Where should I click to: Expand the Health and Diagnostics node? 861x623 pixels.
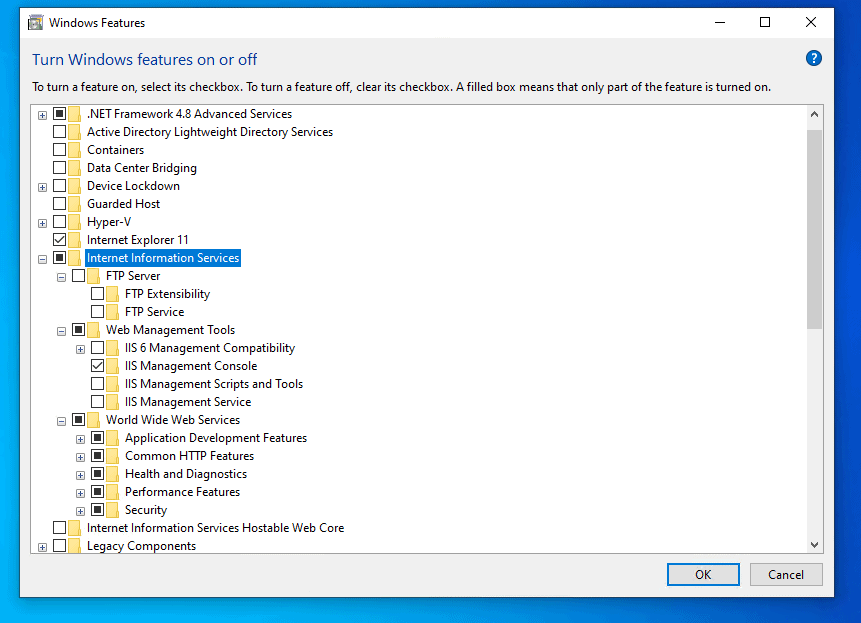click(80, 475)
